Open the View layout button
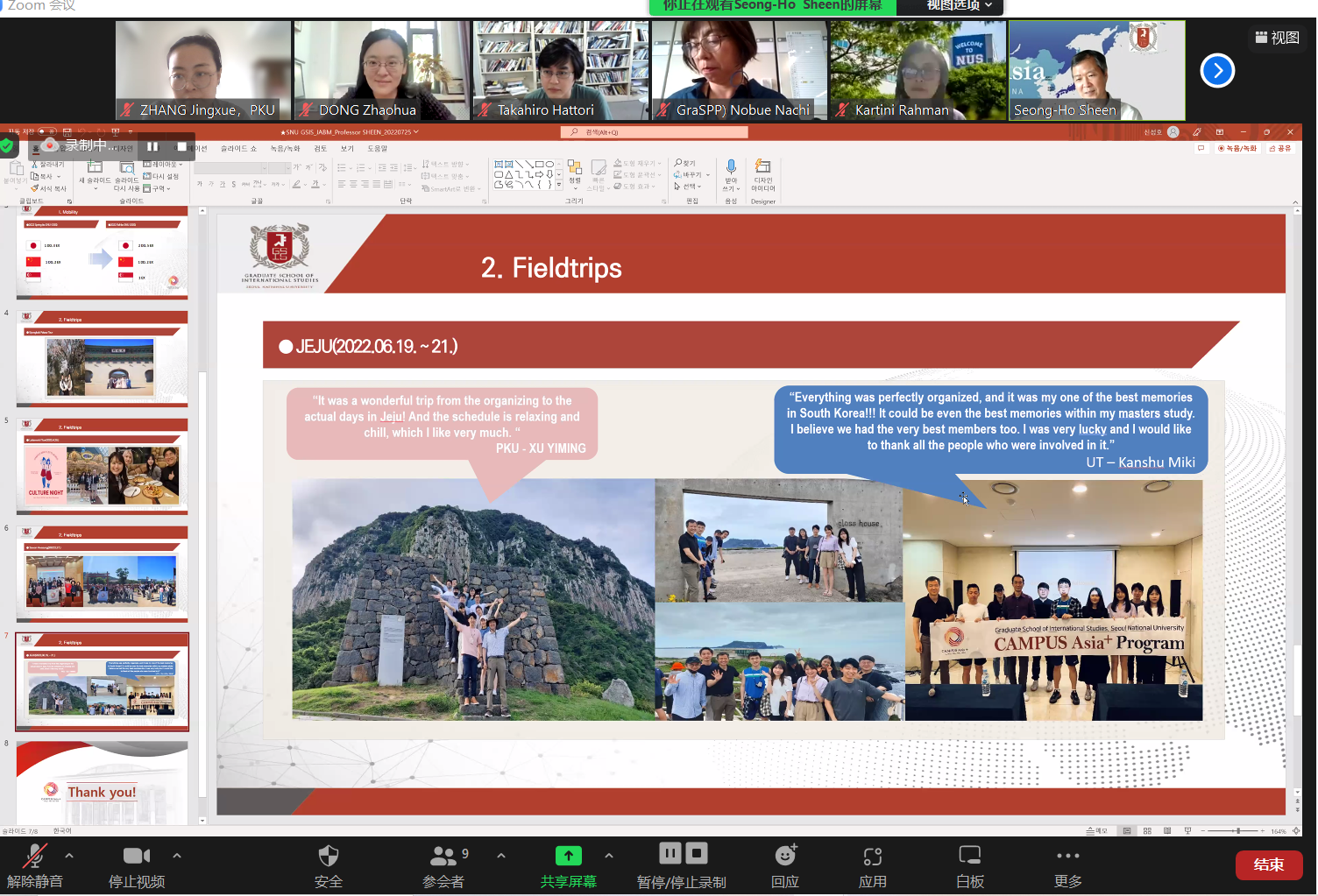This screenshot has height=896, width=1318. coord(1277,38)
